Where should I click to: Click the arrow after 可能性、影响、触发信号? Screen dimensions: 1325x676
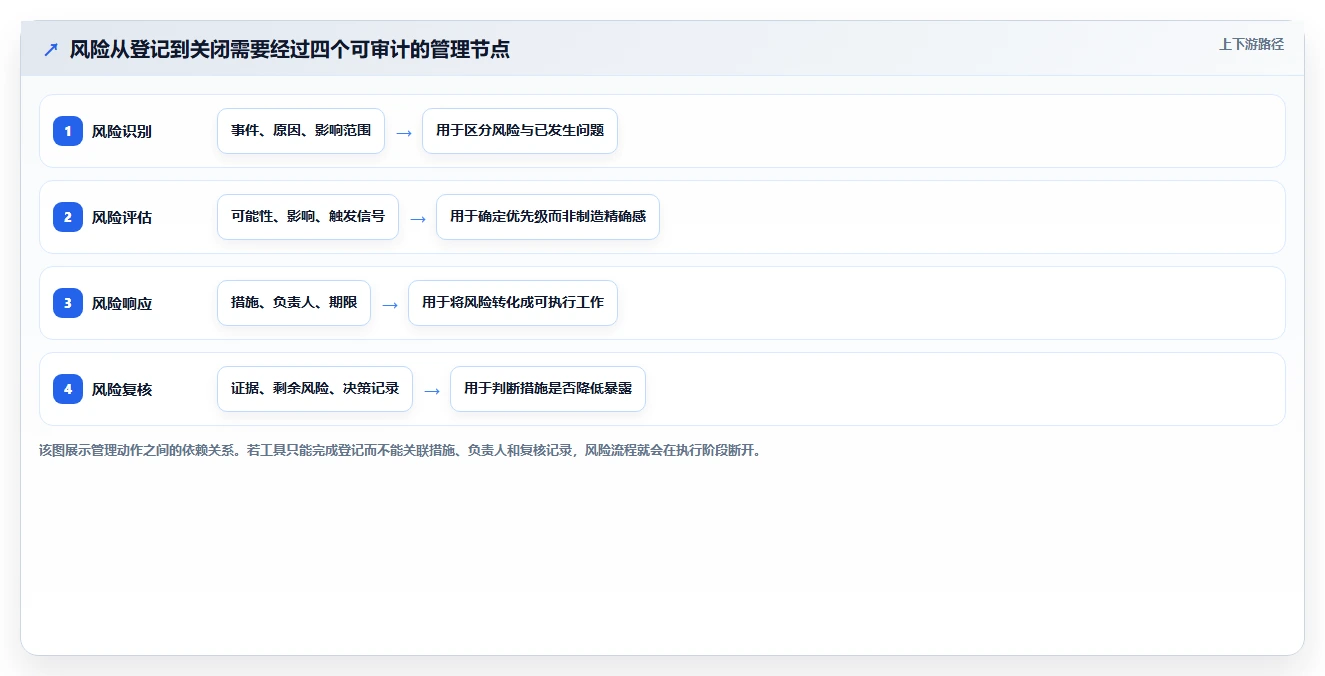(418, 218)
